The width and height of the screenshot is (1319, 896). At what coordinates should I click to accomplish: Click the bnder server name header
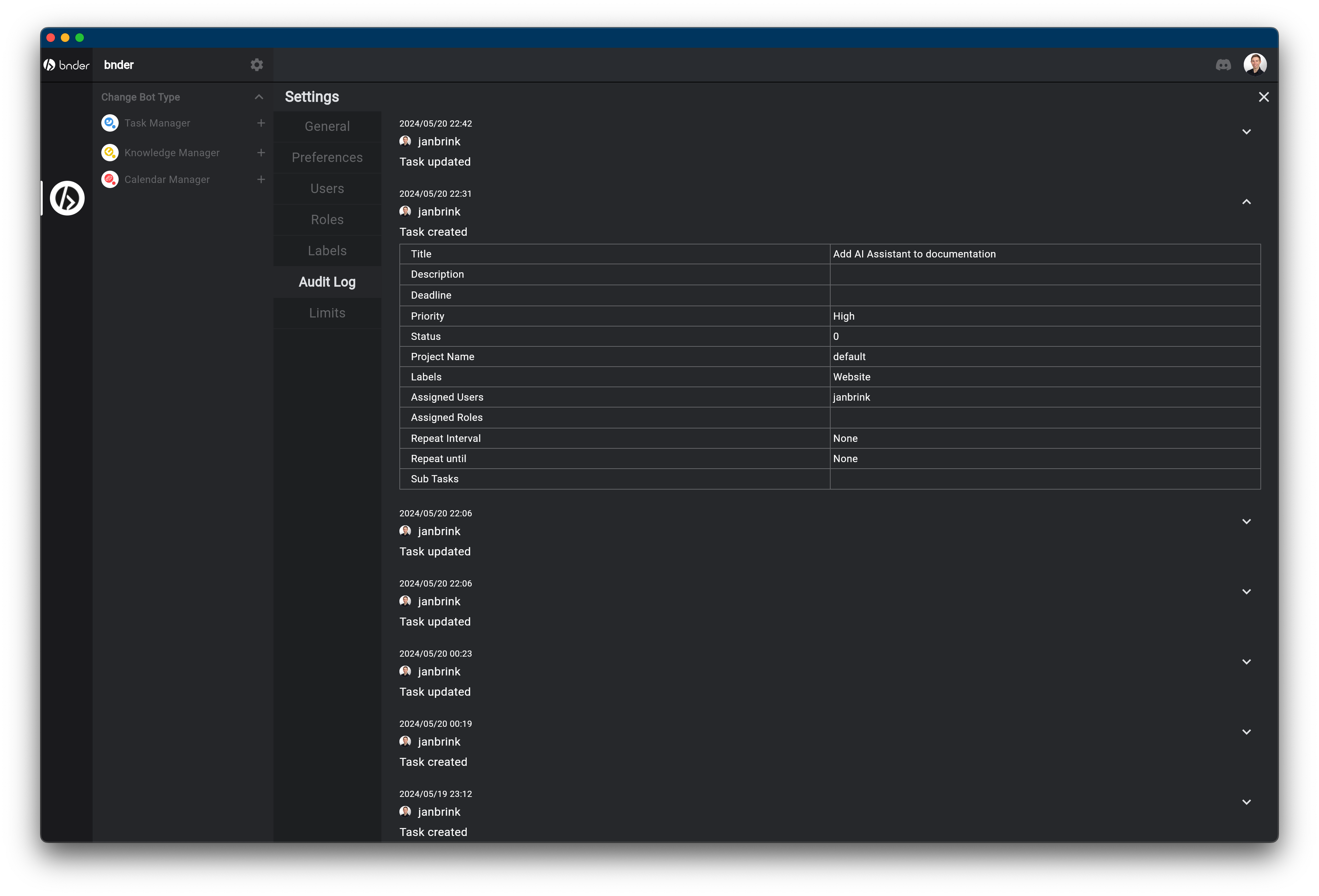[x=119, y=65]
